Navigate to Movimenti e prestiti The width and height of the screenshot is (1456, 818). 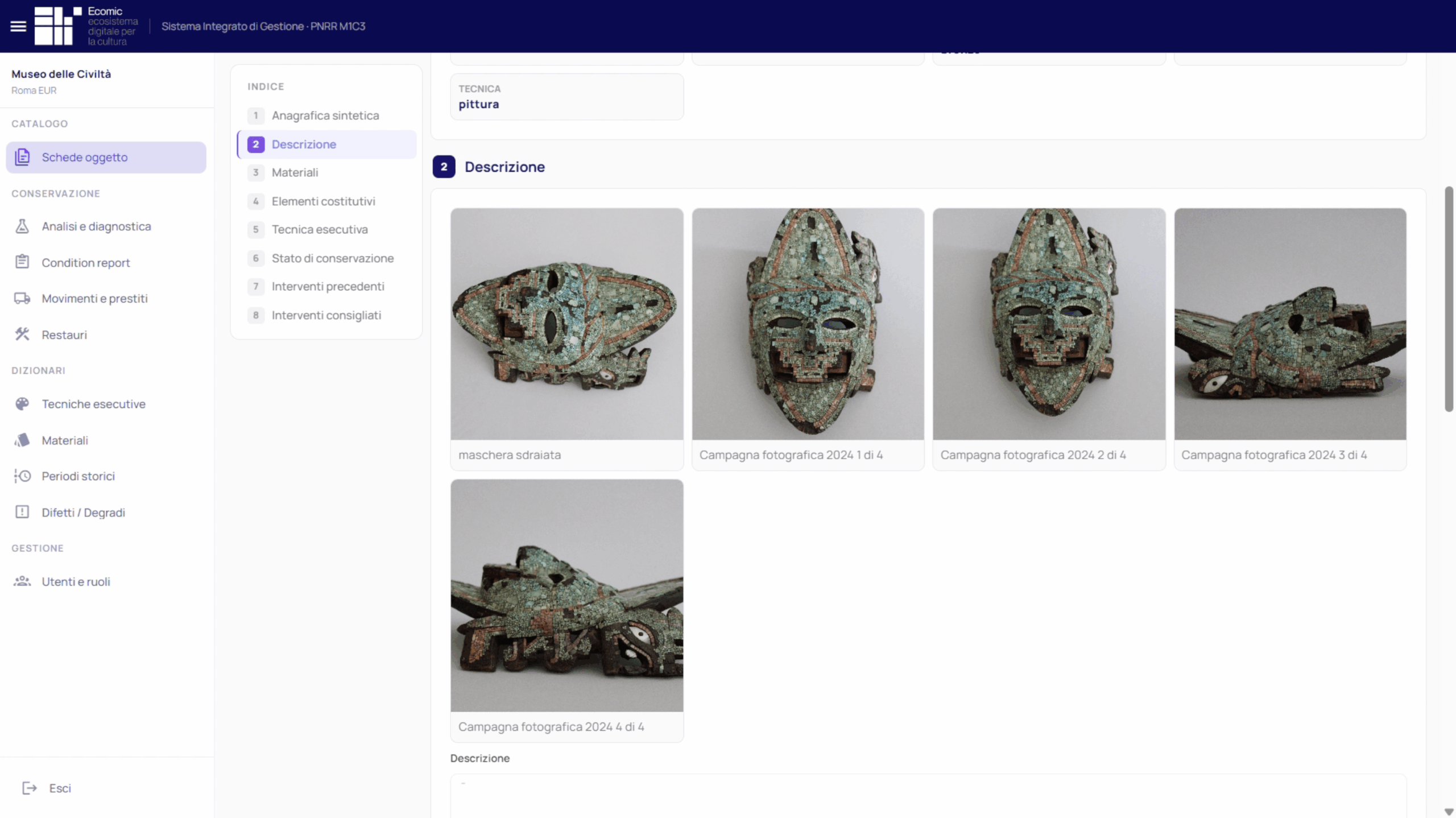[106, 298]
